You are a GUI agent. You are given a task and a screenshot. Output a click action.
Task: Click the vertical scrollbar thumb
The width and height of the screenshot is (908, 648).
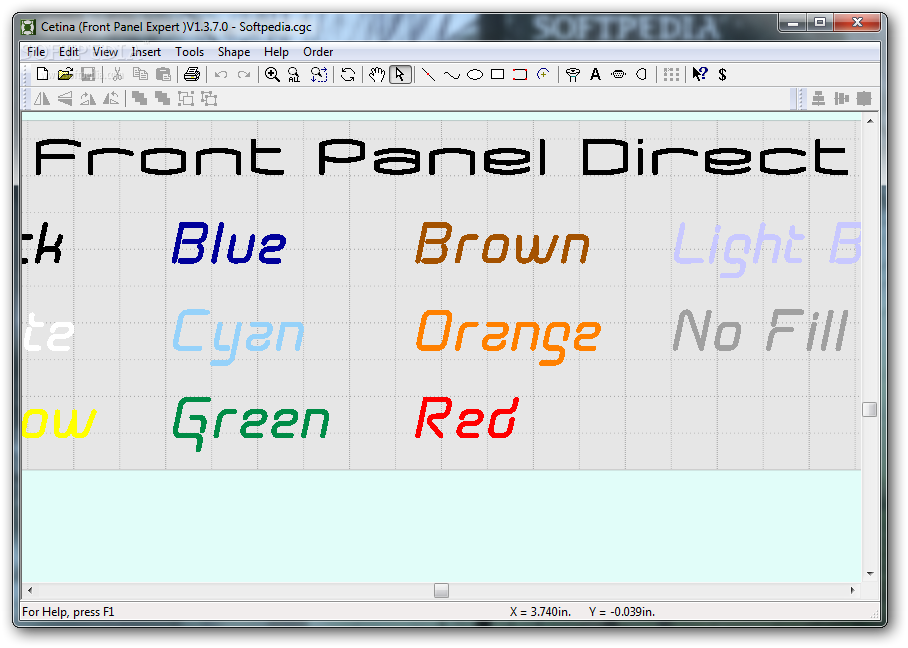tap(870, 409)
